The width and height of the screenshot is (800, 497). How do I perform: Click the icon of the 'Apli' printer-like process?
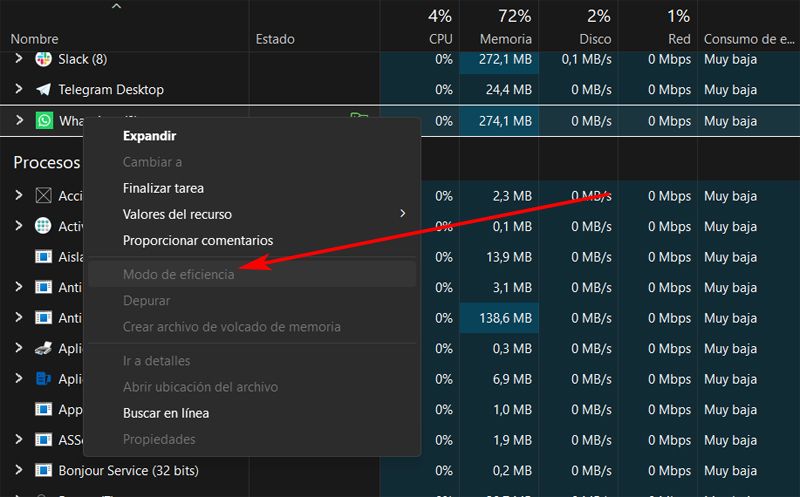point(43,349)
